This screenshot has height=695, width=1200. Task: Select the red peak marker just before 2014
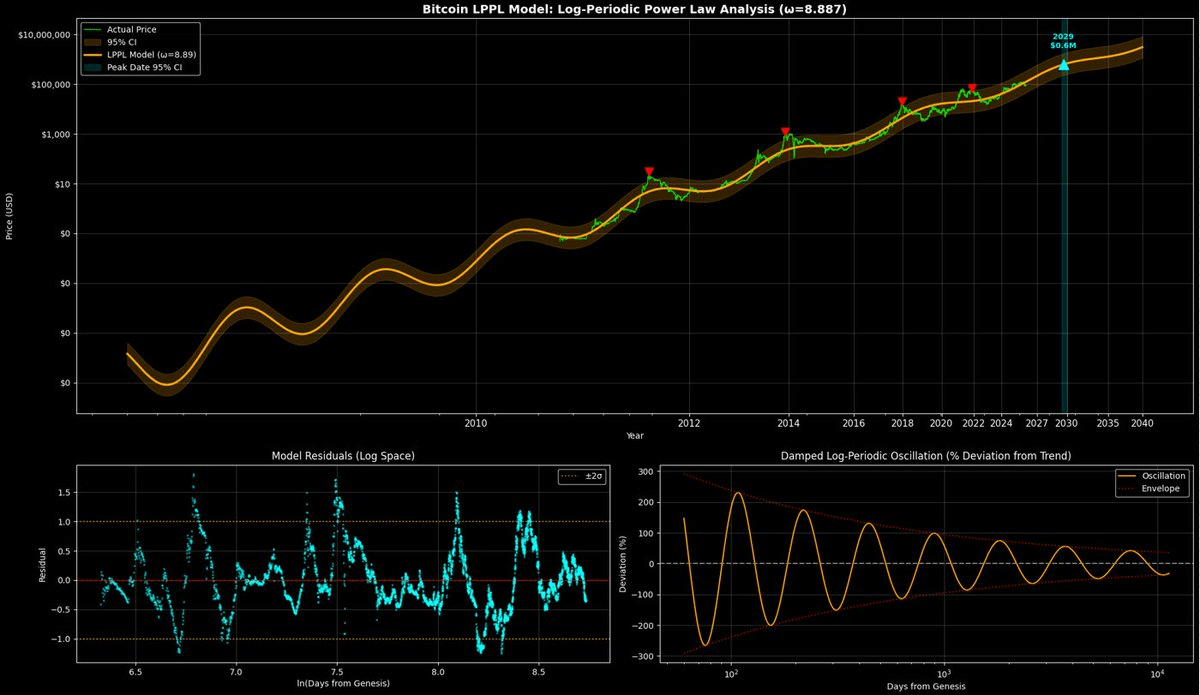click(x=785, y=132)
